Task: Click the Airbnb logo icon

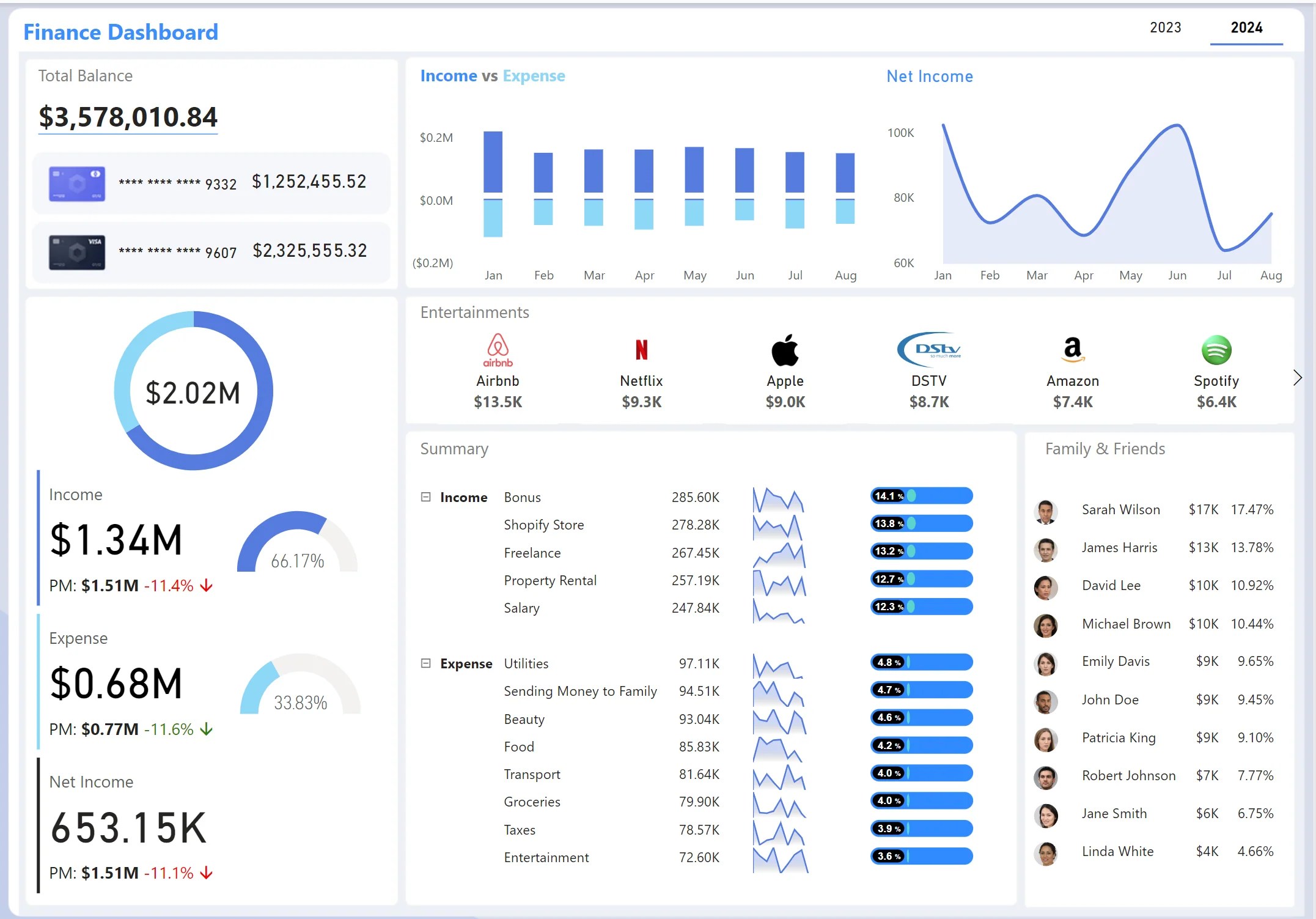Action: (x=498, y=350)
